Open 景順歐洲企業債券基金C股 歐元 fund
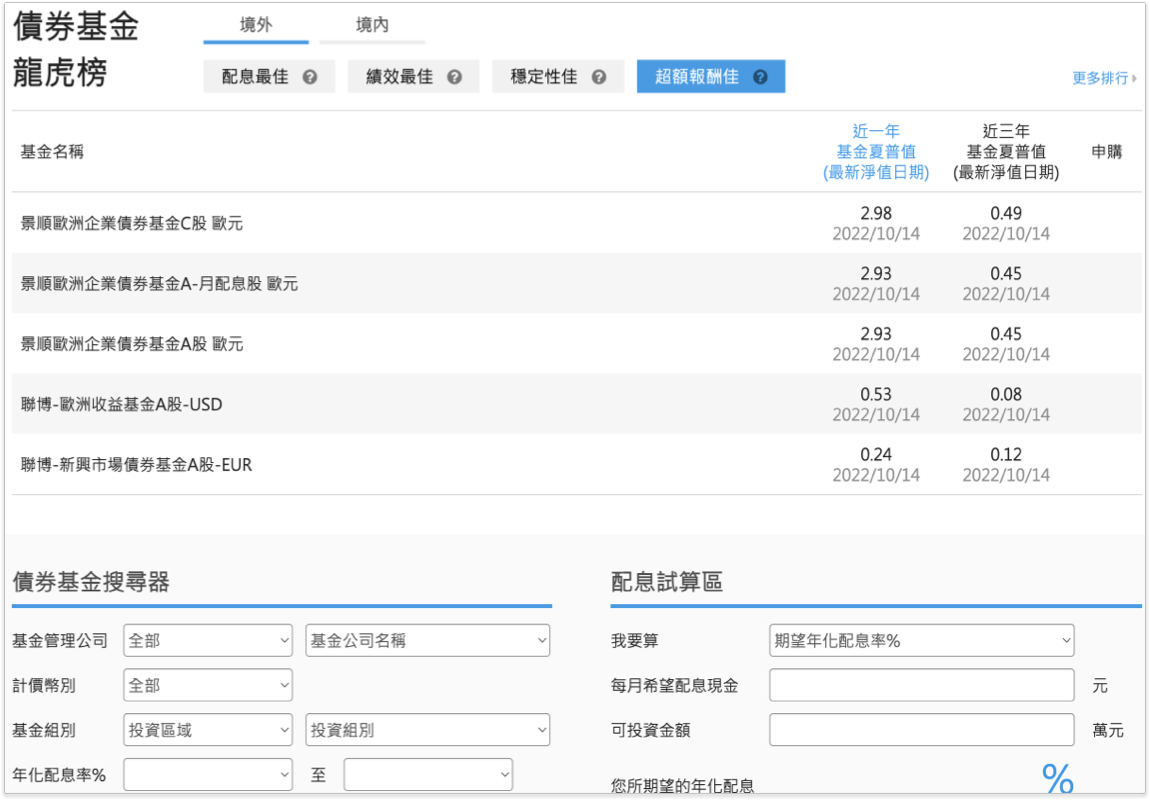This screenshot has width=1150, height=800. [x=132, y=223]
